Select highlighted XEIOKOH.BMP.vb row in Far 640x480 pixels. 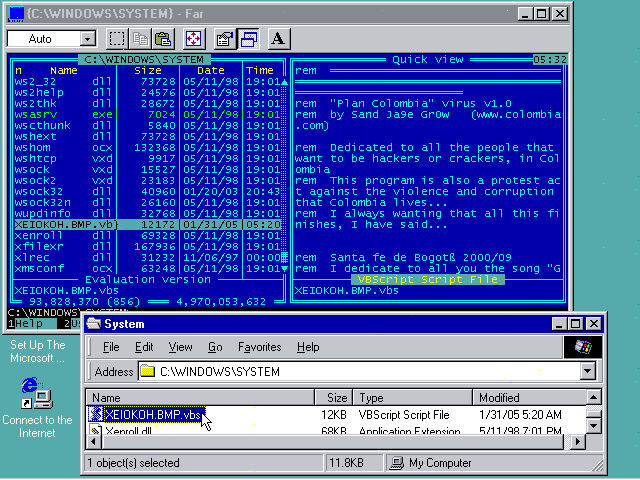(147, 225)
